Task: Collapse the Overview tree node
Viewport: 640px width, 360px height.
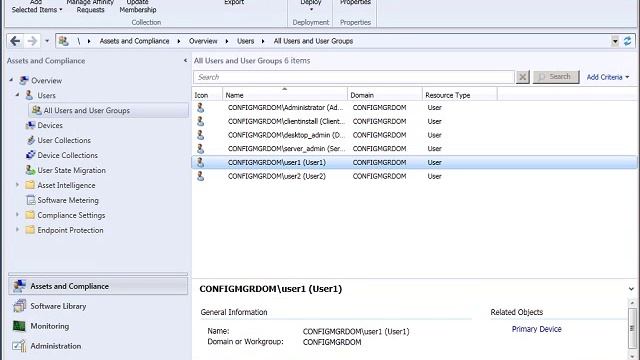Action: coord(11,80)
